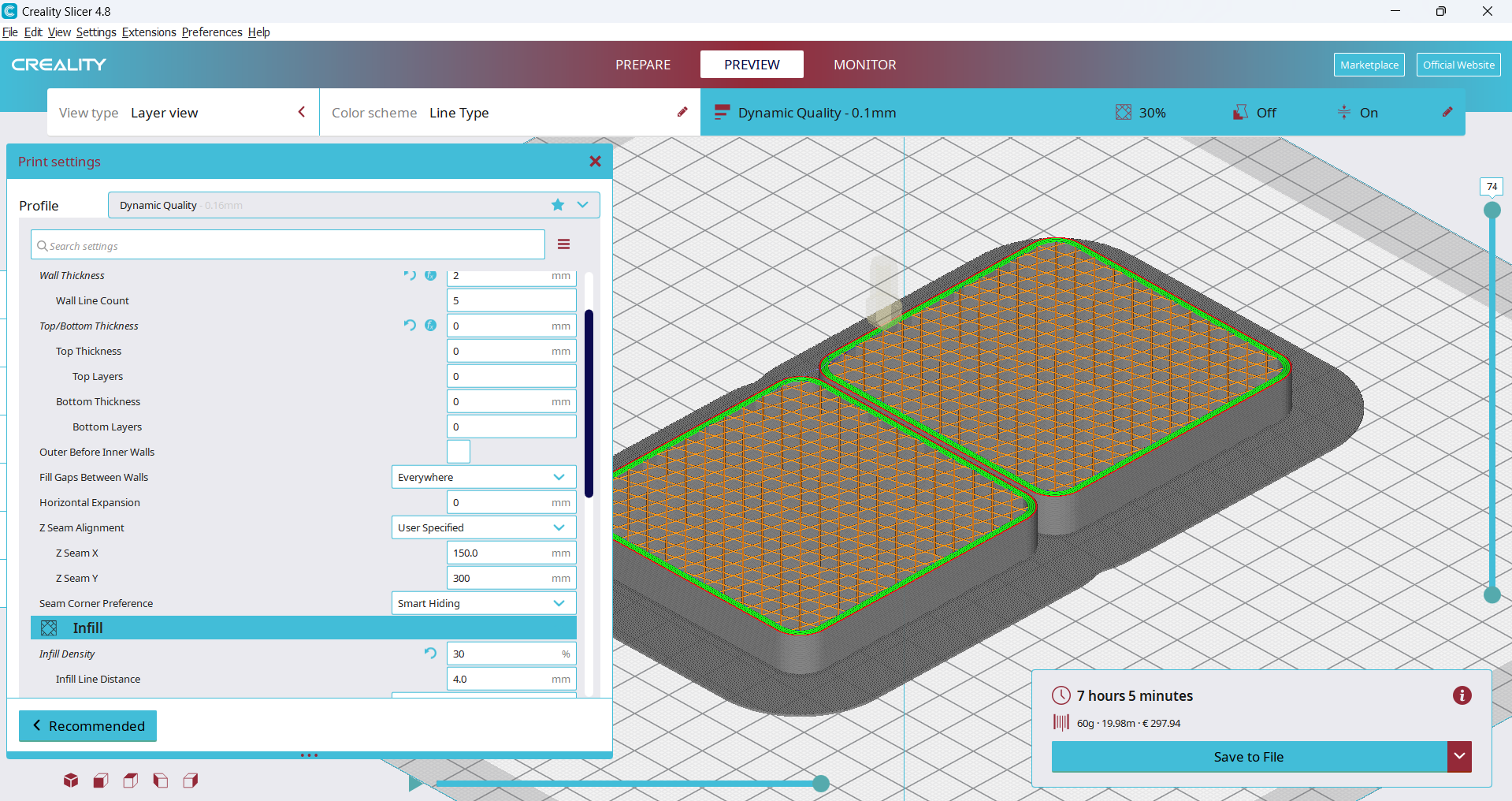Open Save to File options arrow
Image resolution: width=1512 pixels, height=801 pixels.
pyautogui.click(x=1459, y=757)
